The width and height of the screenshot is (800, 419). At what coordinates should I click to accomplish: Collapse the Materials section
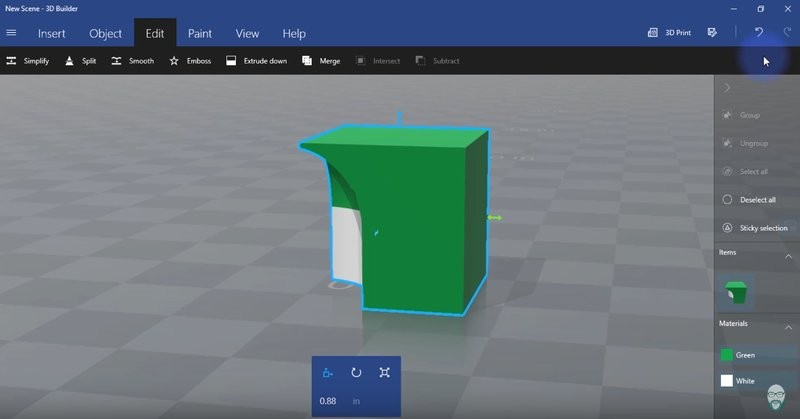(787, 325)
